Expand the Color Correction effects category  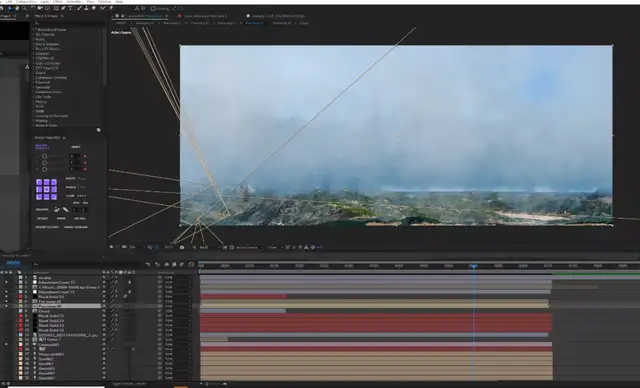pos(48,63)
